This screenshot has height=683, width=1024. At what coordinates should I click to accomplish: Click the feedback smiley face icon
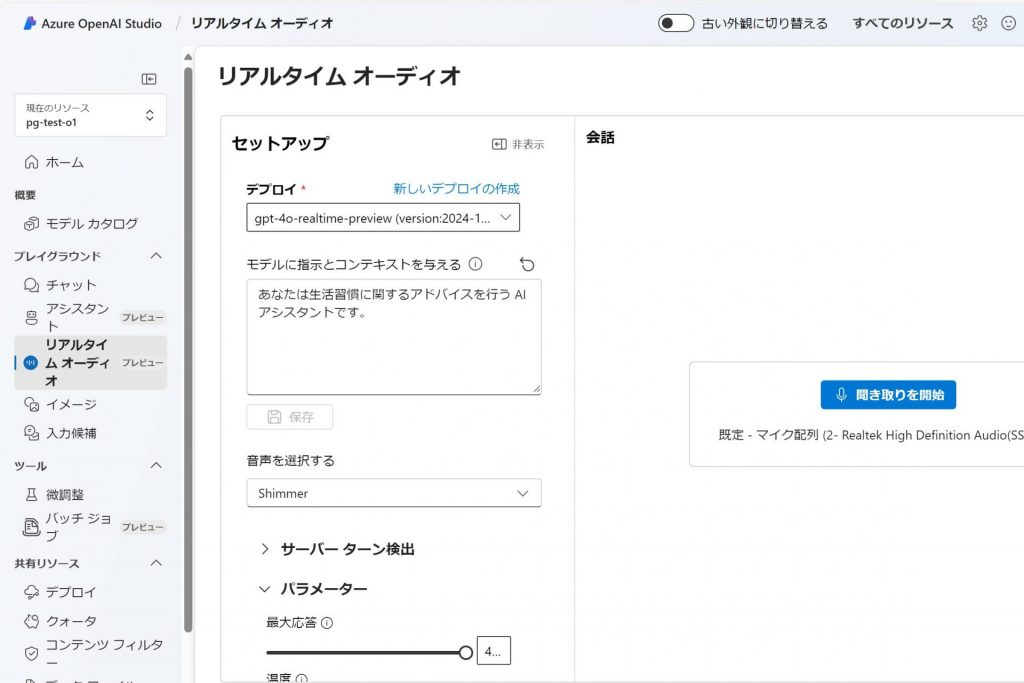pyautogui.click(x=1008, y=23)
